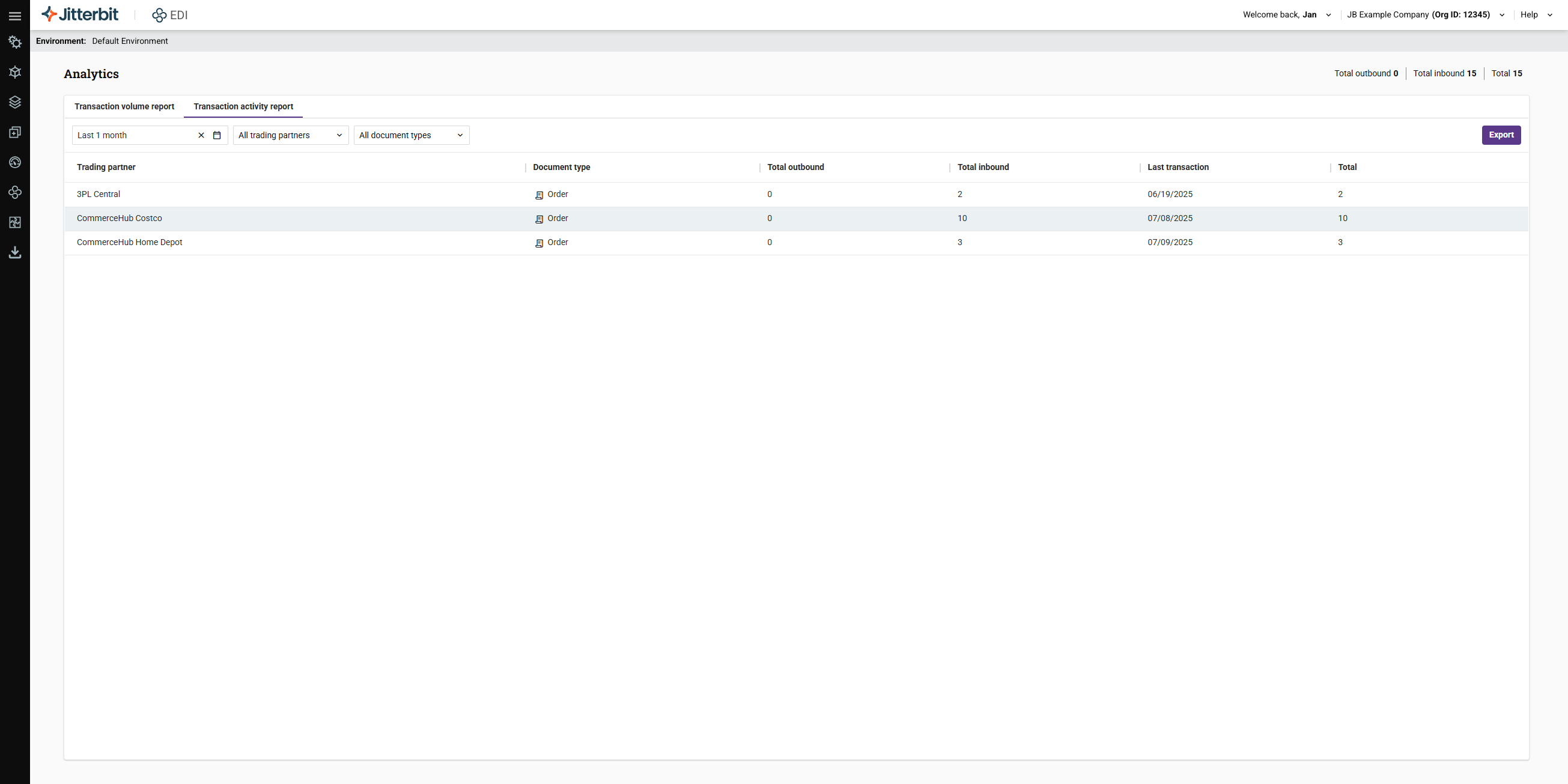Click the speedometer gauge sidebar icon
The height and width of the screenshot is (784, 1568).
point(15,162)
